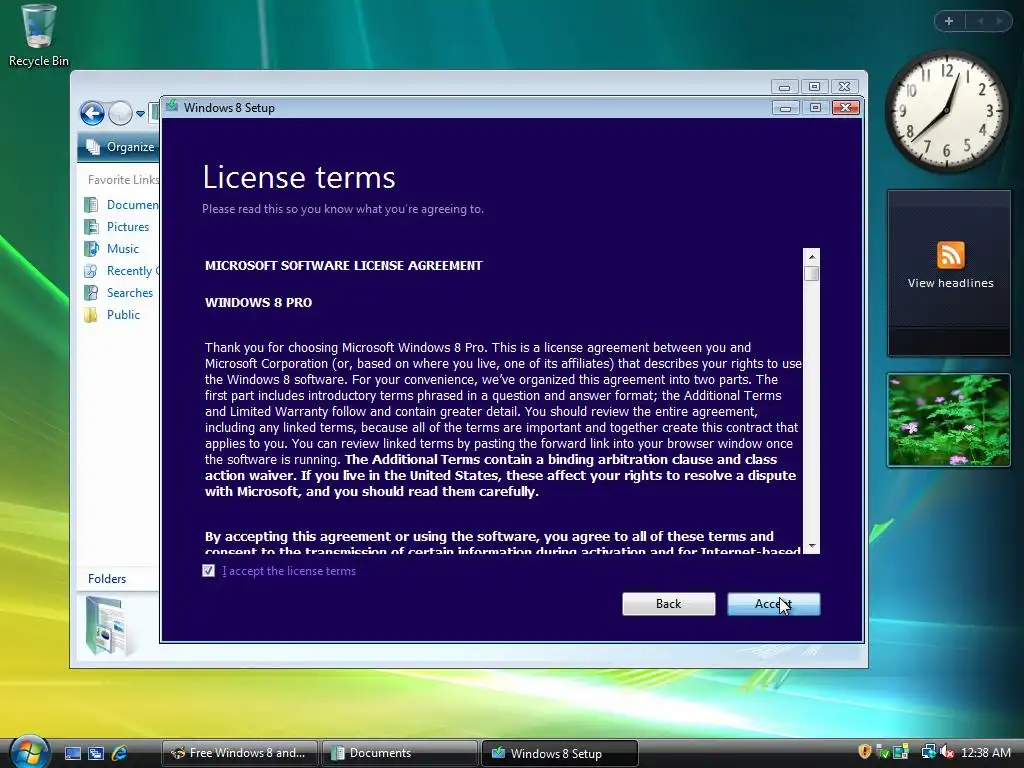This screenshot has height=768, width=1024.
Task: Click the Music folder icon in sidebar
Action: pos(91,249)
